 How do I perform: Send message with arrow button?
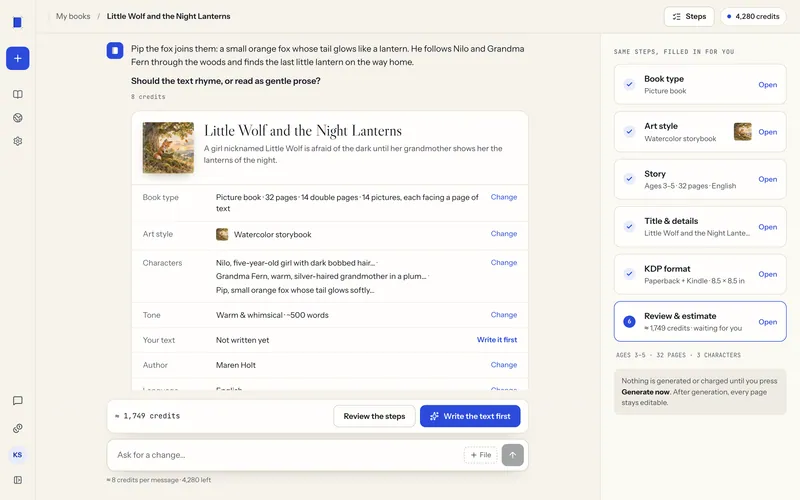pyautogui.click(x=512, y=455)
